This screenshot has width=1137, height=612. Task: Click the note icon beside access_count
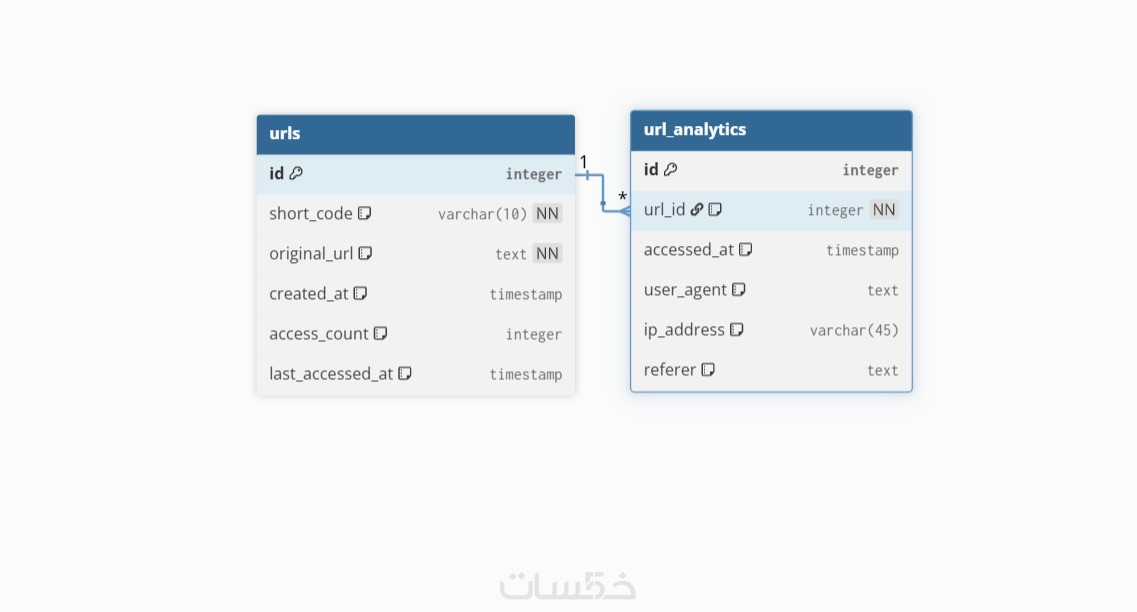380,333
